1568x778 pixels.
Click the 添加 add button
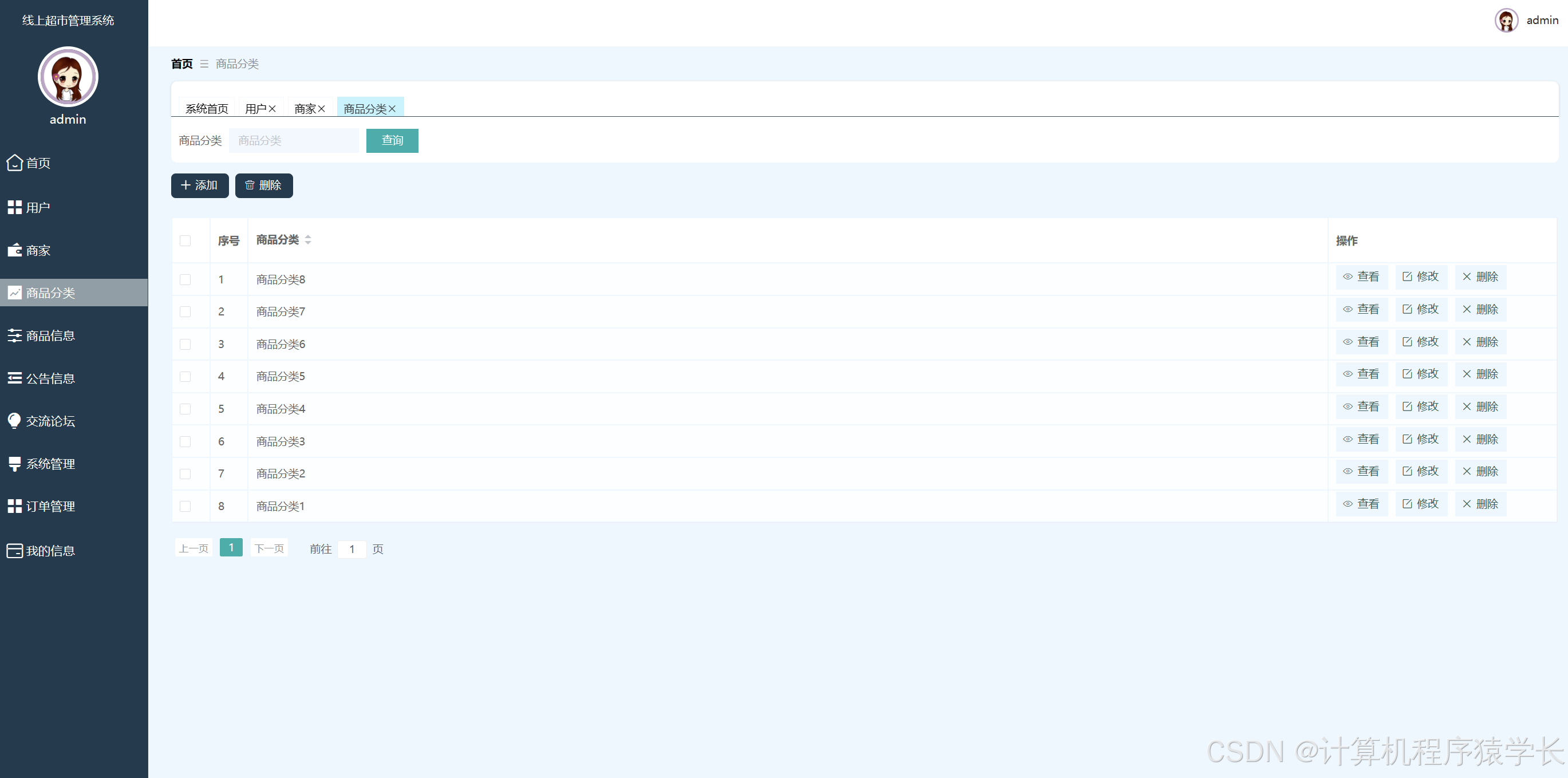[200, 185]
